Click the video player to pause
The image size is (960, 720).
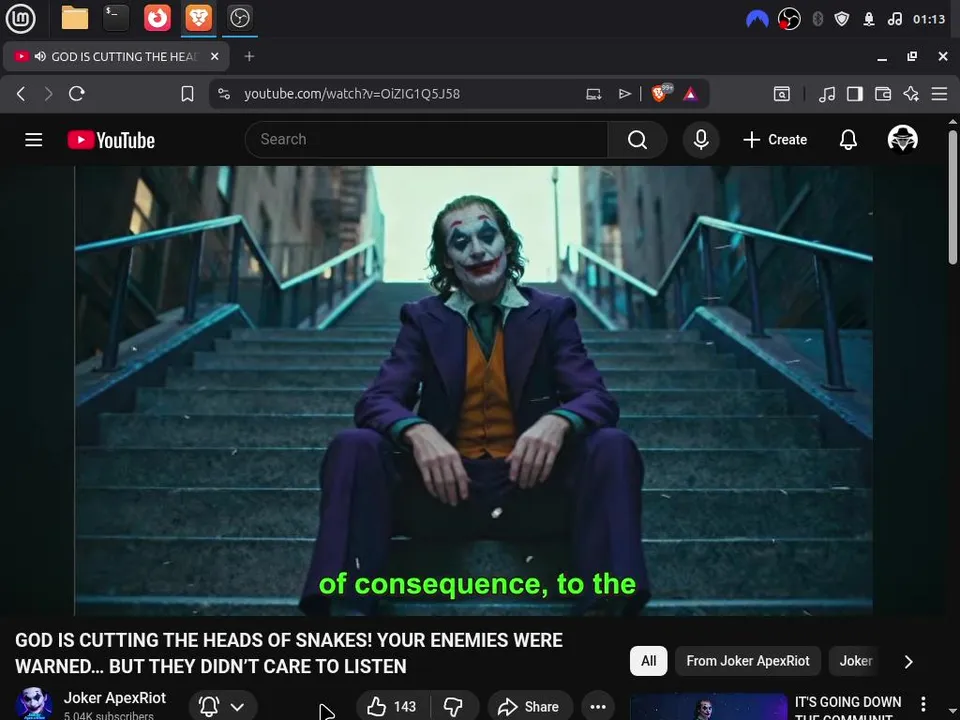pyautogui.click(x=473, y=391)
